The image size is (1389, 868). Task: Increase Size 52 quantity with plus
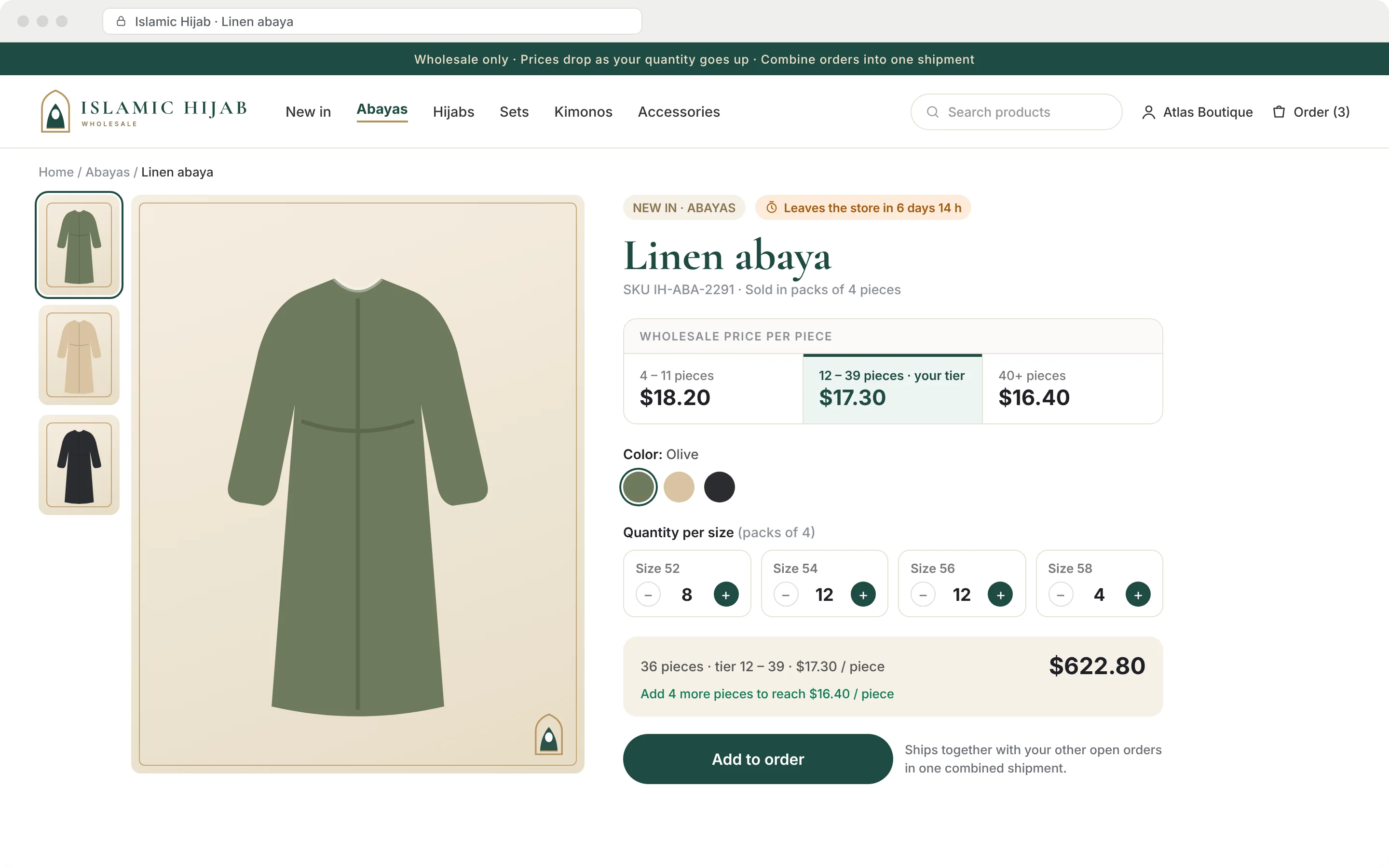[x=725, y=595]
